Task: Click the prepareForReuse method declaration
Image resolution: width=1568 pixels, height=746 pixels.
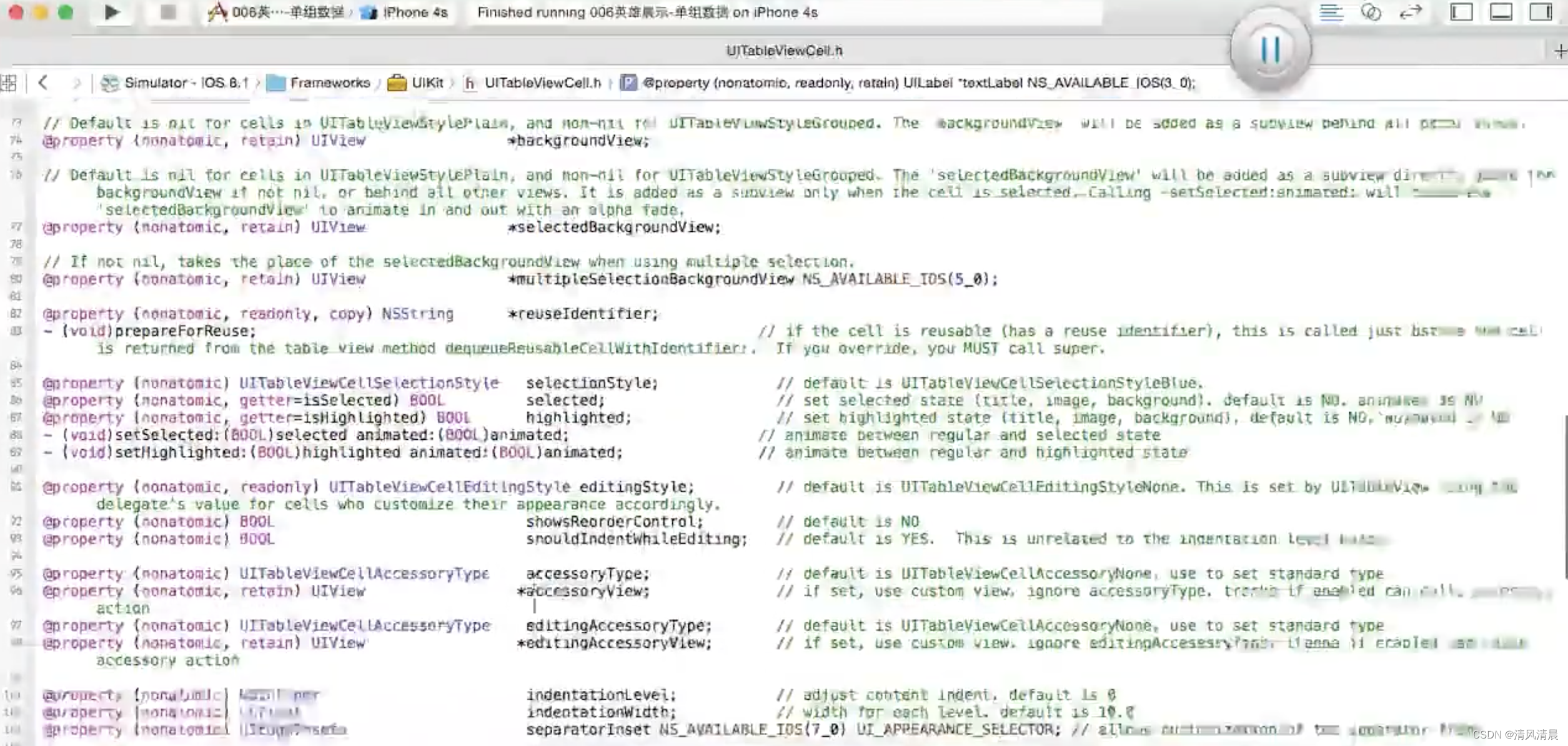Action: [x=150, y=331]
